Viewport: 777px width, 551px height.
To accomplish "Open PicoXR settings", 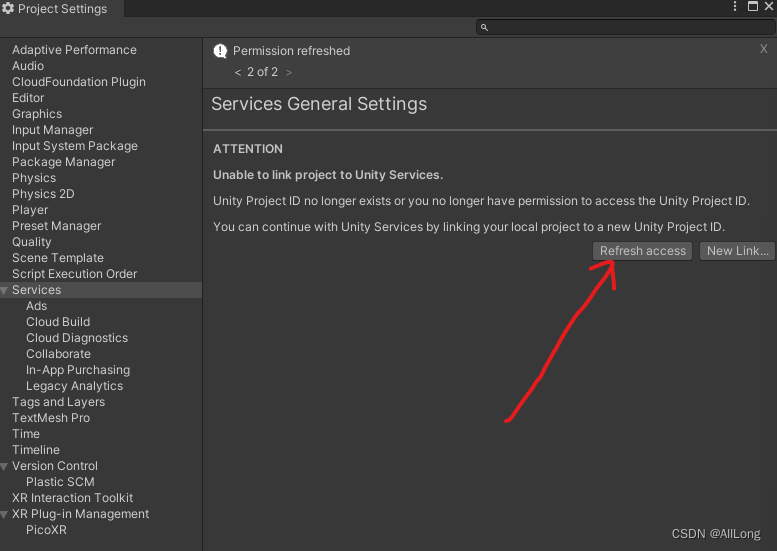I will (x=46, y=530).
